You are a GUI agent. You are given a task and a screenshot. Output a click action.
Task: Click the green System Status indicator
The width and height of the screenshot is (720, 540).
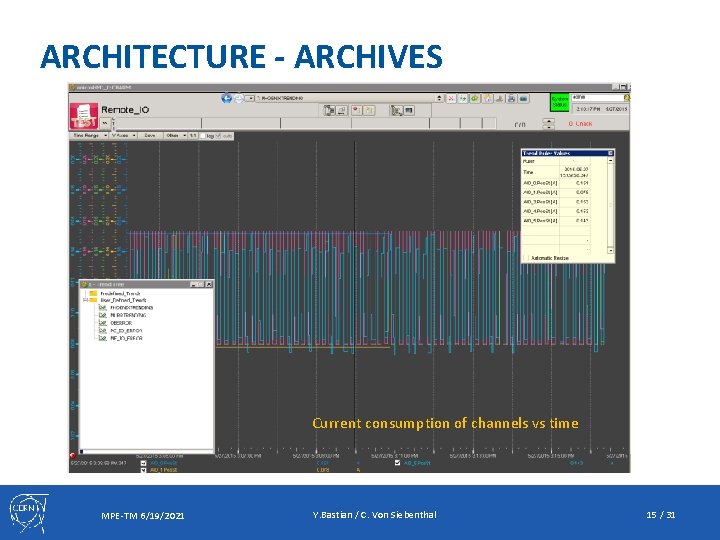pyautogui.click(x=559, y=102)
